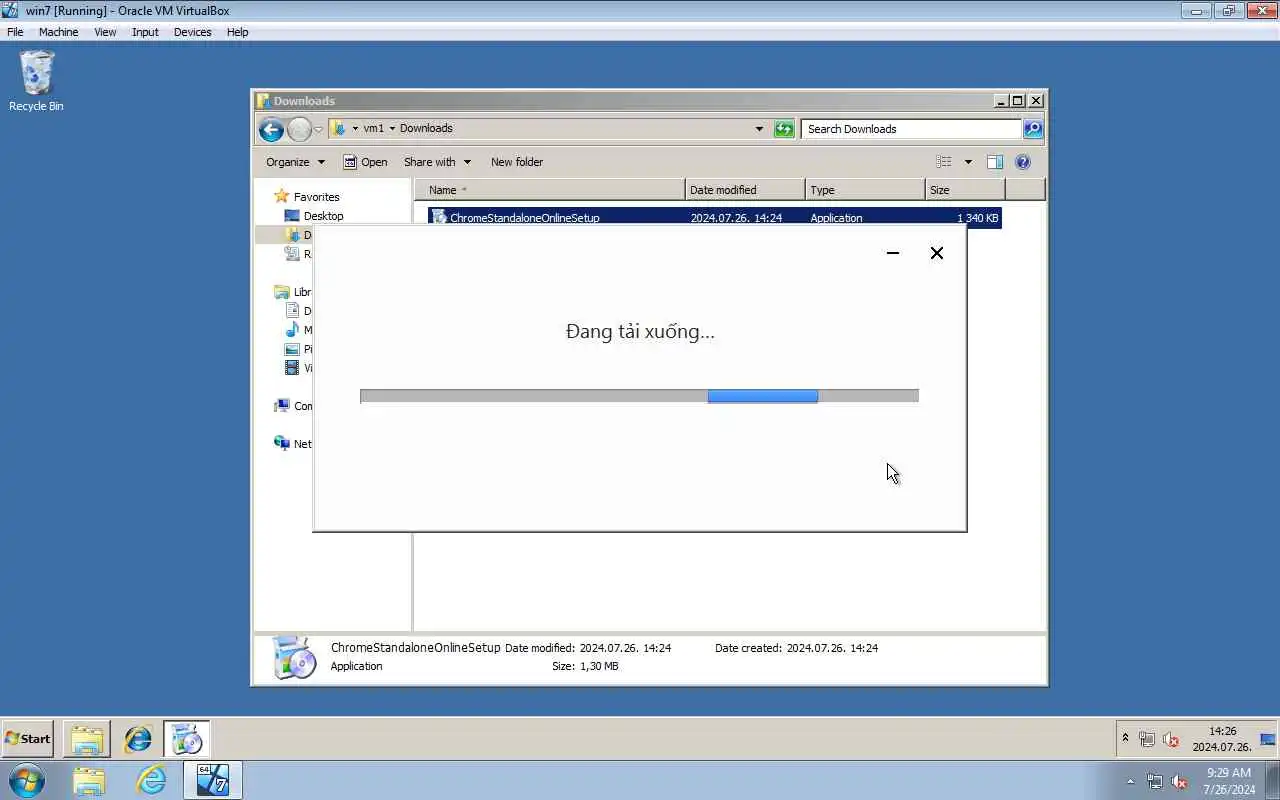Sort by Size column header
The height and width of the screenshot is (800, 1280).
tap(965, 190)
